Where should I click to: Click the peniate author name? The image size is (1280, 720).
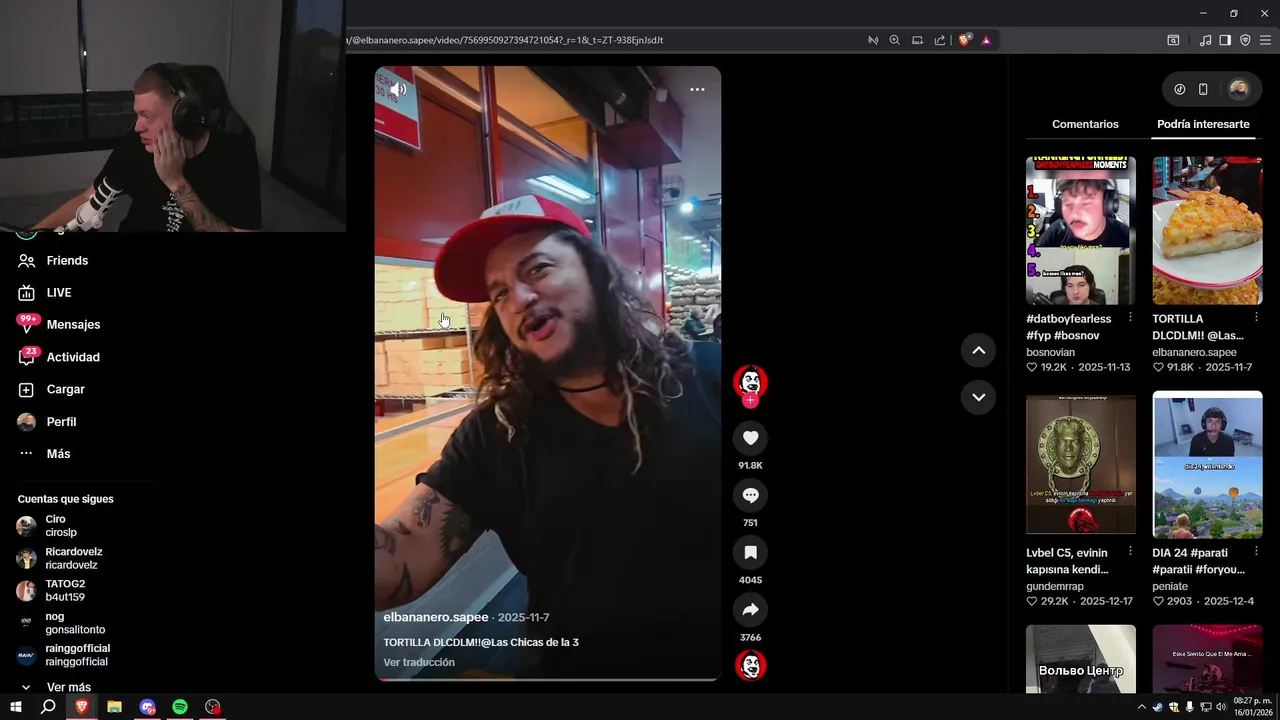coord(1170,586)
